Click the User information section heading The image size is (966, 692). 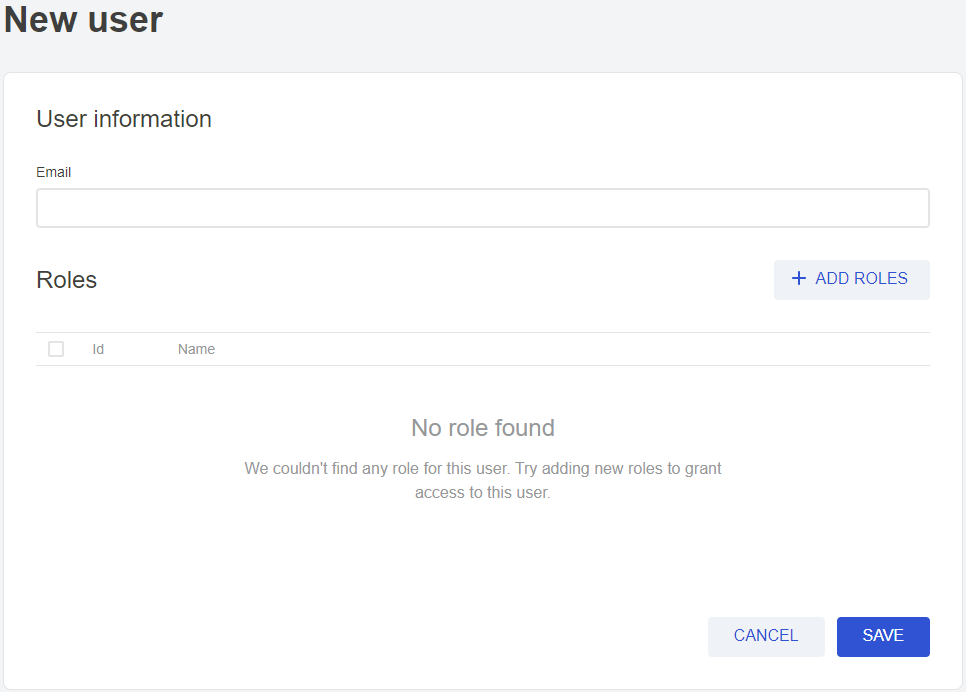(124, 119)
